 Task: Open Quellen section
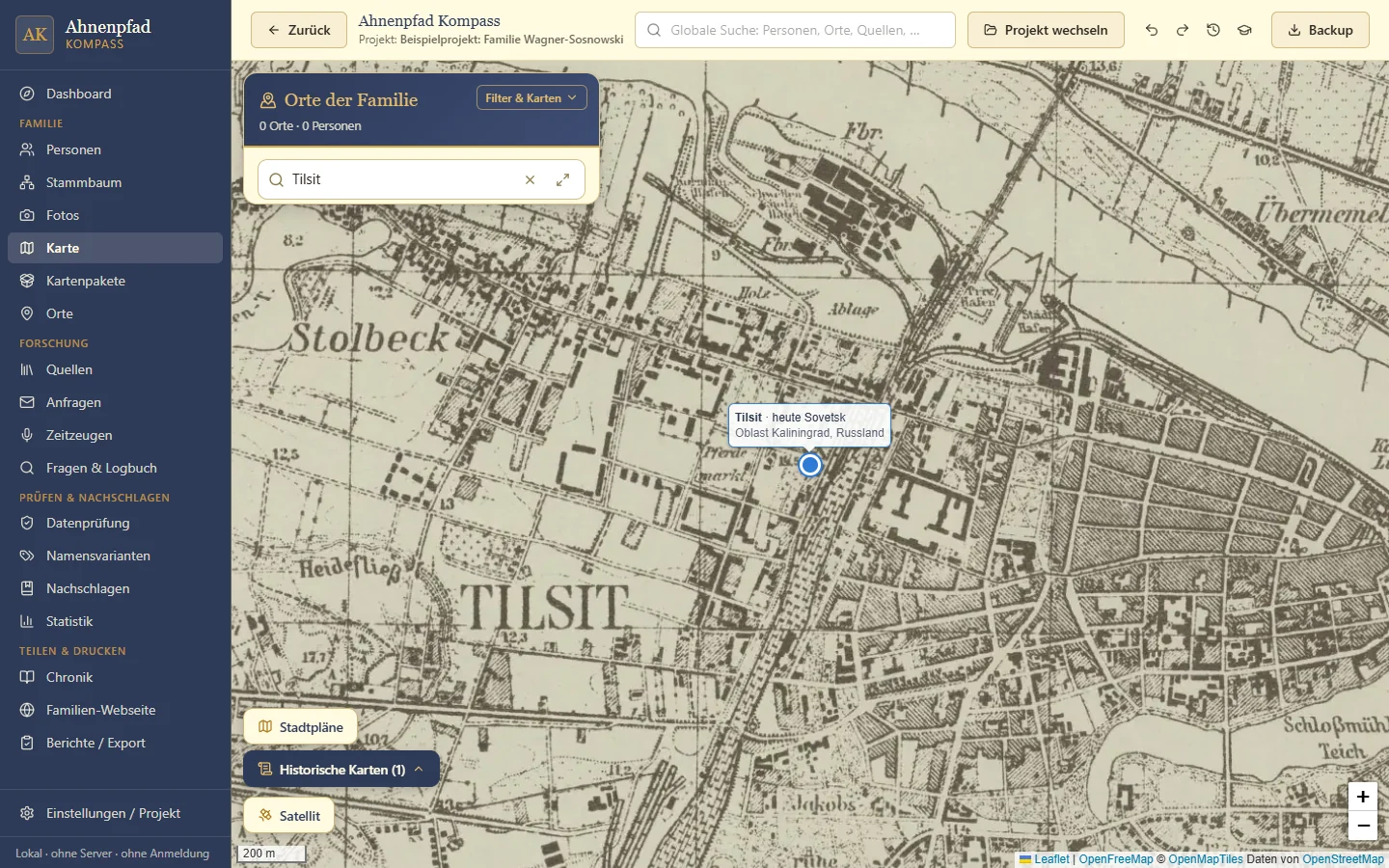click(115, 369)
